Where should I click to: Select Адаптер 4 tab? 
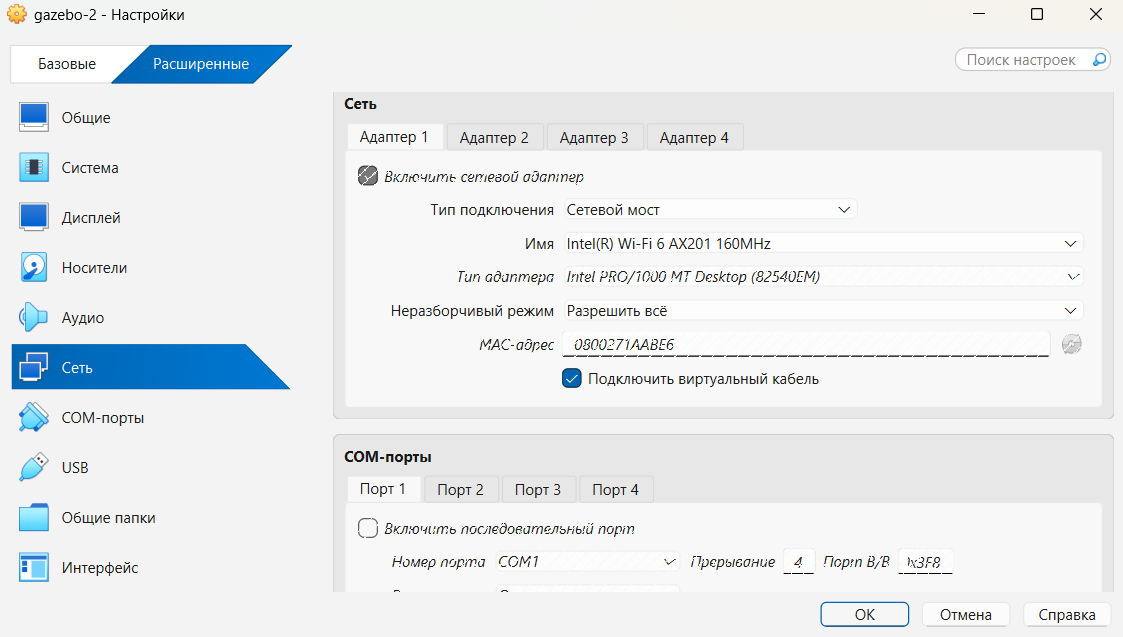[694, 138]
